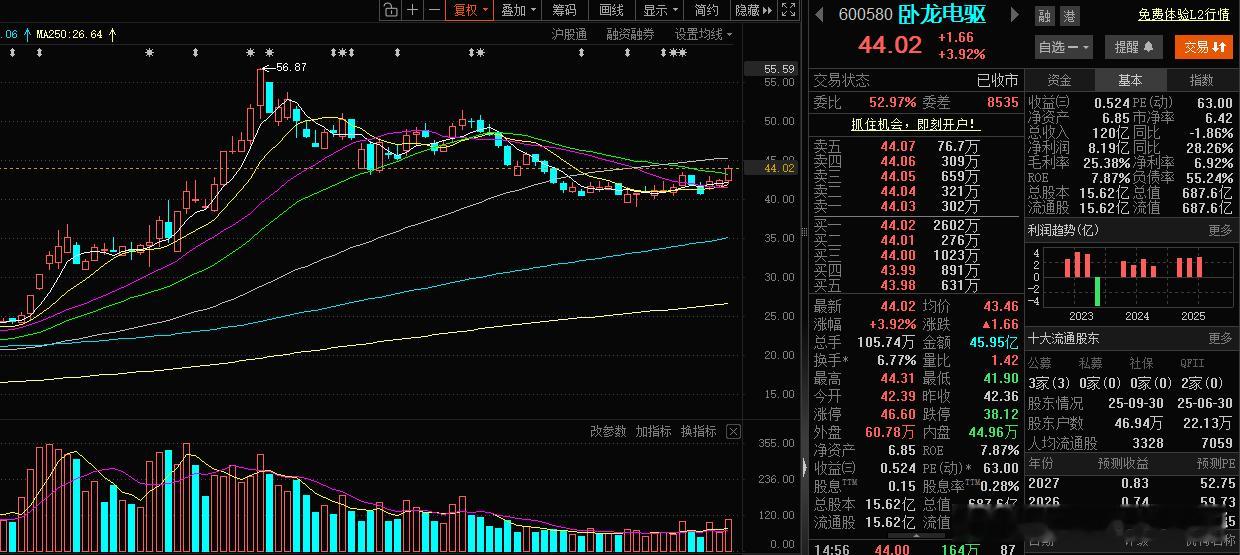
Task: Click 换手 value 6.77%
Action: coord(895,360)
